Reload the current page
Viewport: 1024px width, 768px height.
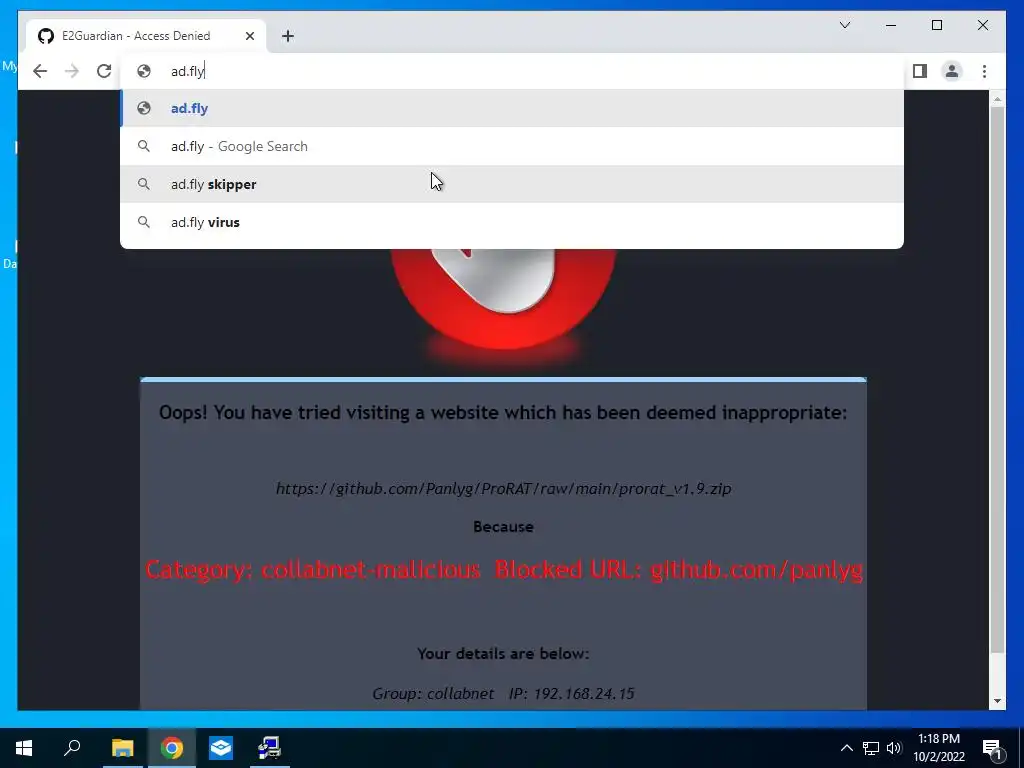[x=104, y=71]
